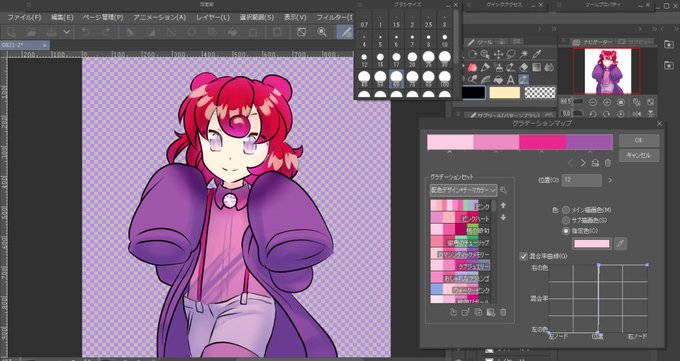Select the Text tool (A icon)
680x361 pixels.
pyautogui.click(x=511, y=80)
